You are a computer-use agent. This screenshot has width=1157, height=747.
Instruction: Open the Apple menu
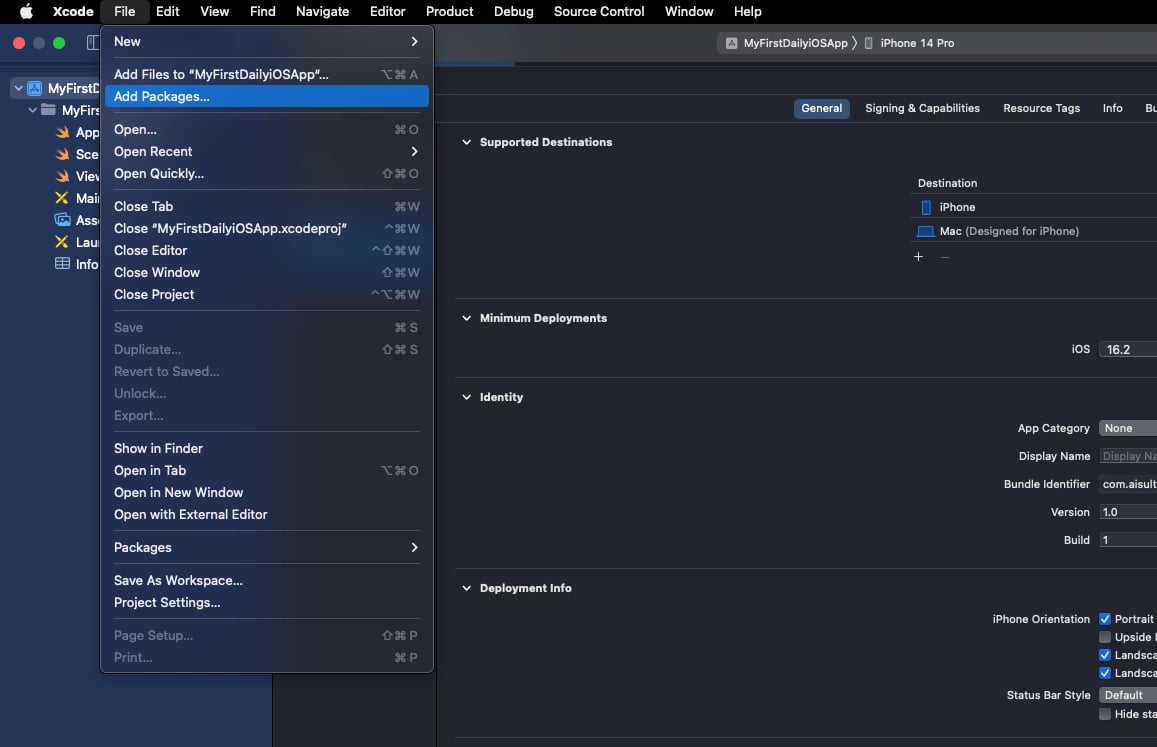tap(26, 11)
